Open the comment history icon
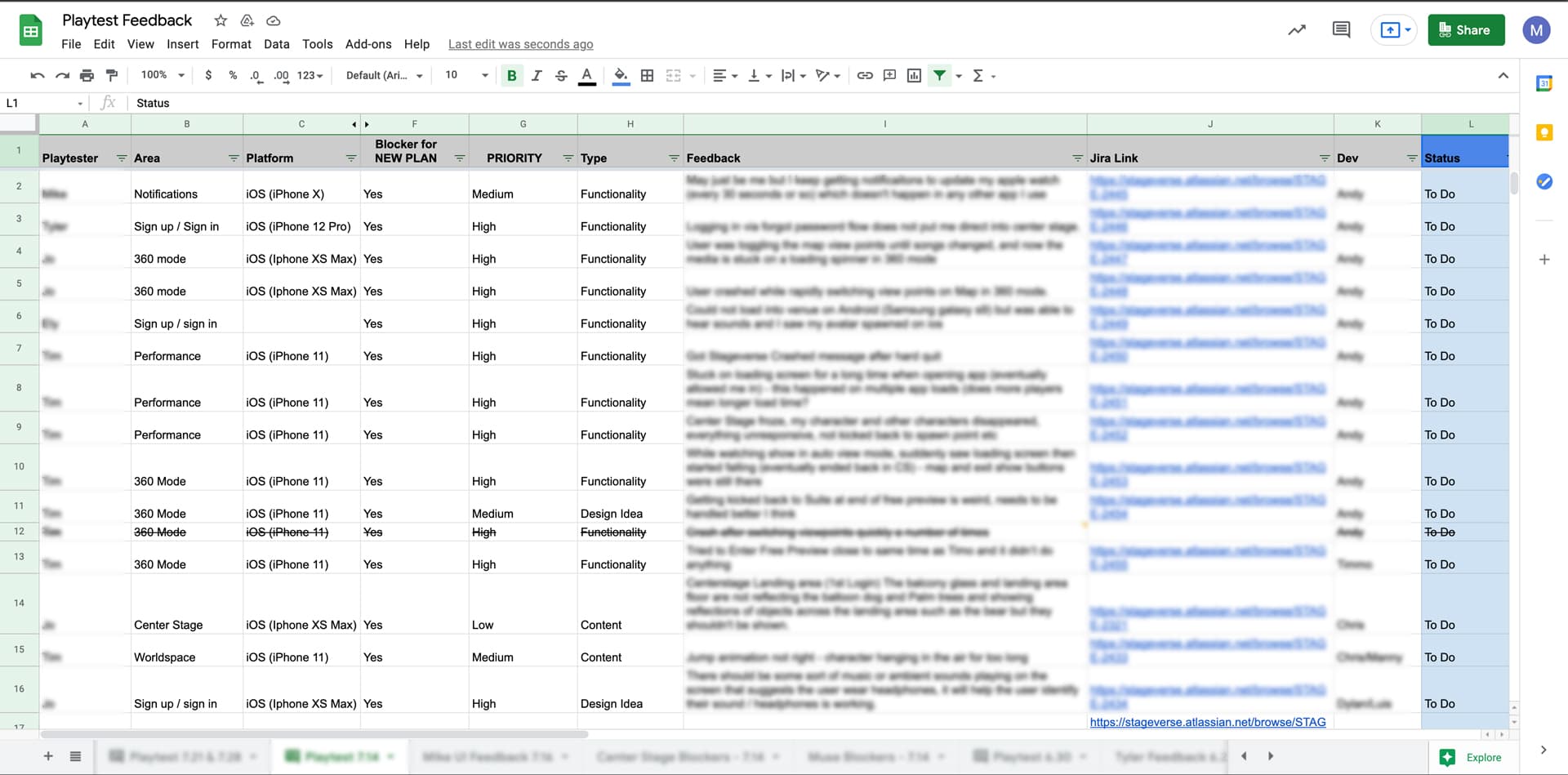 tap(1341, 30)
